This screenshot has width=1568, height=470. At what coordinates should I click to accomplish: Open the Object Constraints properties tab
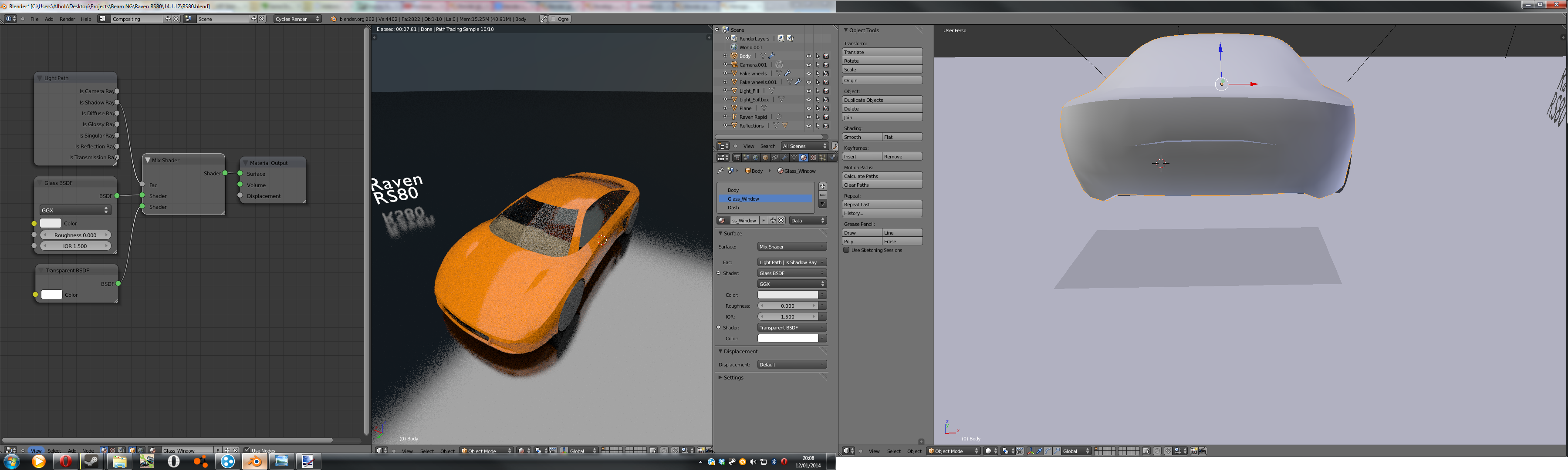pos(775,158)
